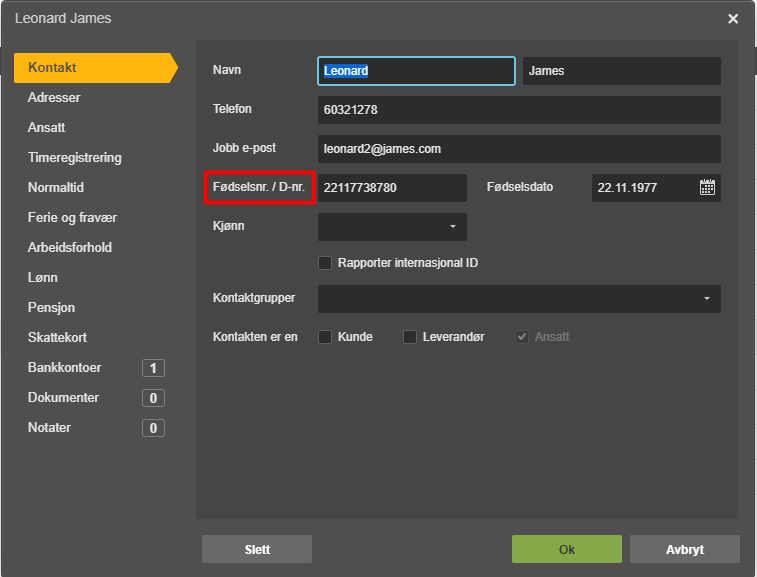
Task: Open the Kontaktgrupper dropdown arrow
Action: (x=707, y=299)
